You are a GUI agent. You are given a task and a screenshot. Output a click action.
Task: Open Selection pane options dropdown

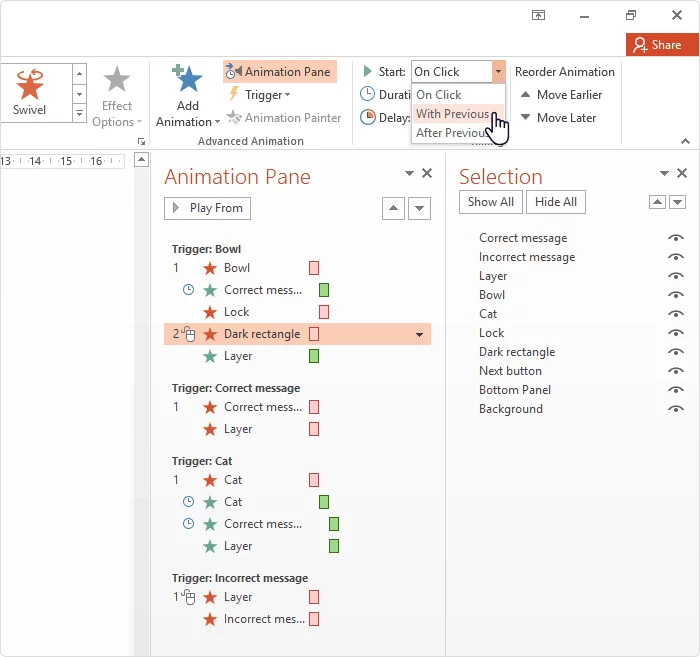(664, 173)
